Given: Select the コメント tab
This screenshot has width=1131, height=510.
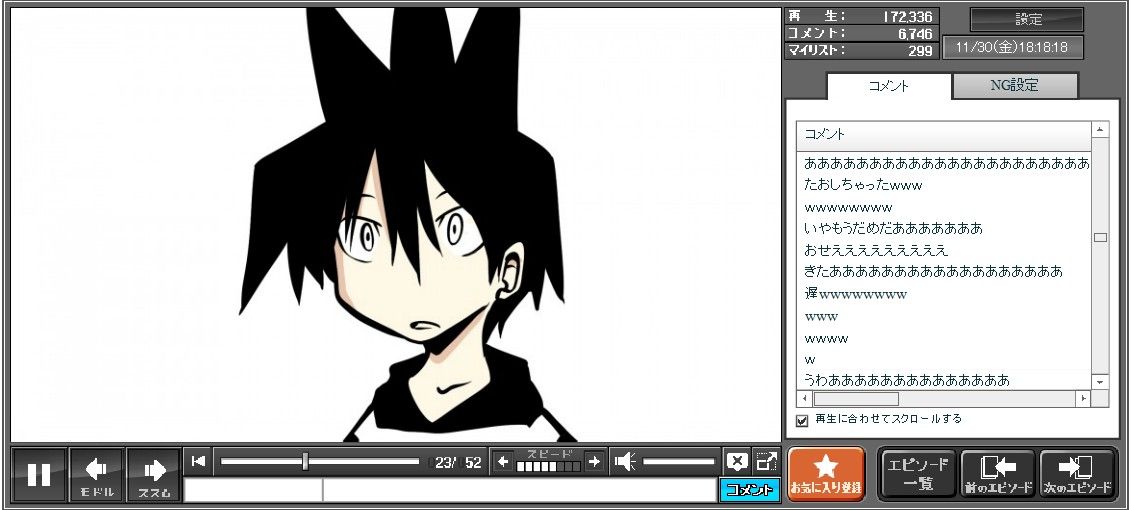Looking at the screenshot, I should (x=888, y=86).
